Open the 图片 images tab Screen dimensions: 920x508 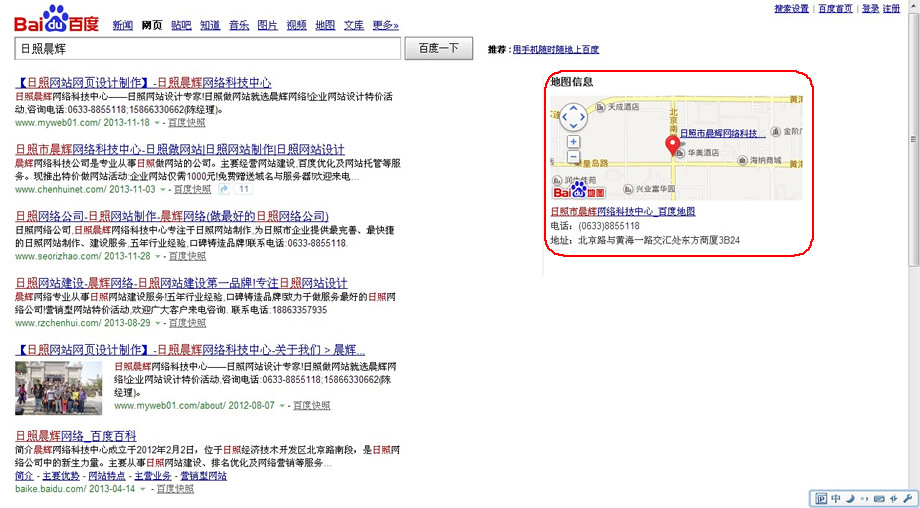[x=268, y=25]
